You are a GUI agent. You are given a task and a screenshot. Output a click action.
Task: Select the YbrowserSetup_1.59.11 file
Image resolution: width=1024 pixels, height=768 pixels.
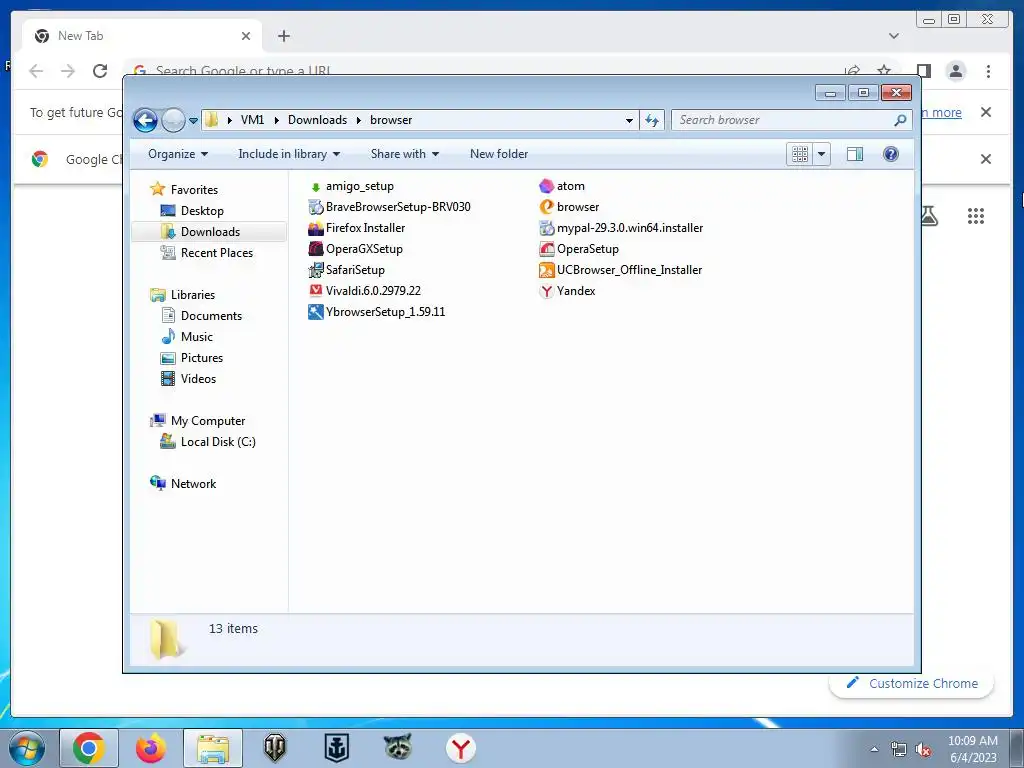pos(377,312)
